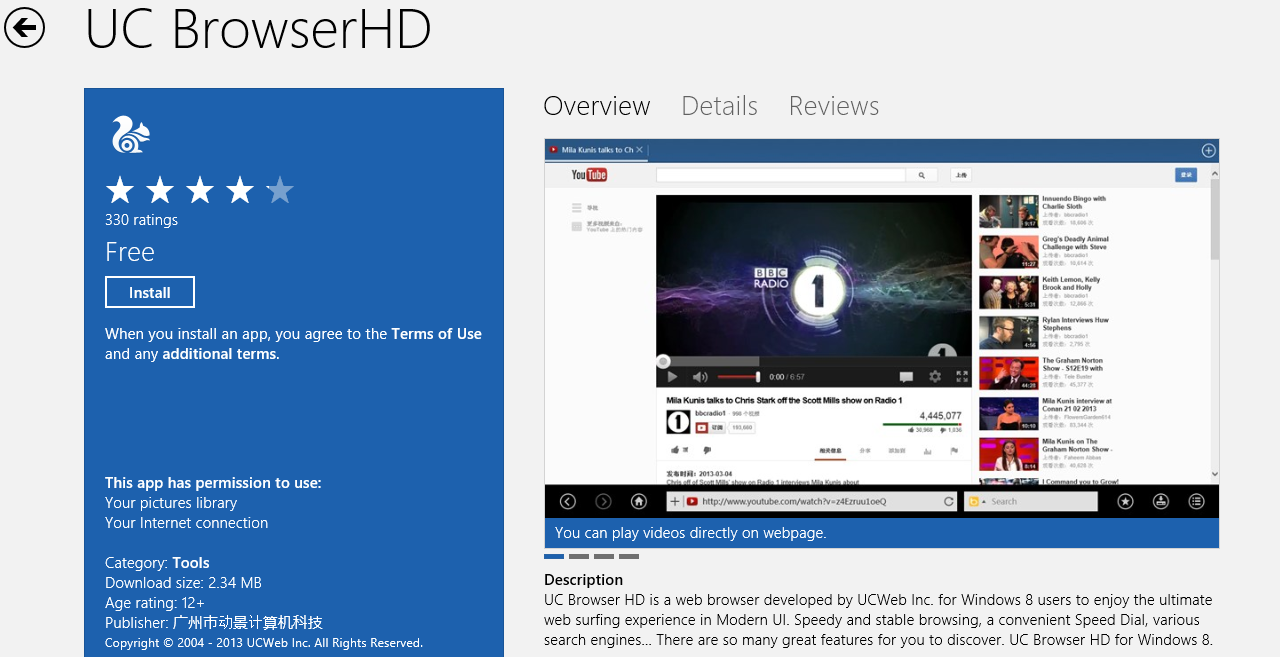Open the additional terms link
The height and width of the screenshot is (657, 1280).
(220, 354)
